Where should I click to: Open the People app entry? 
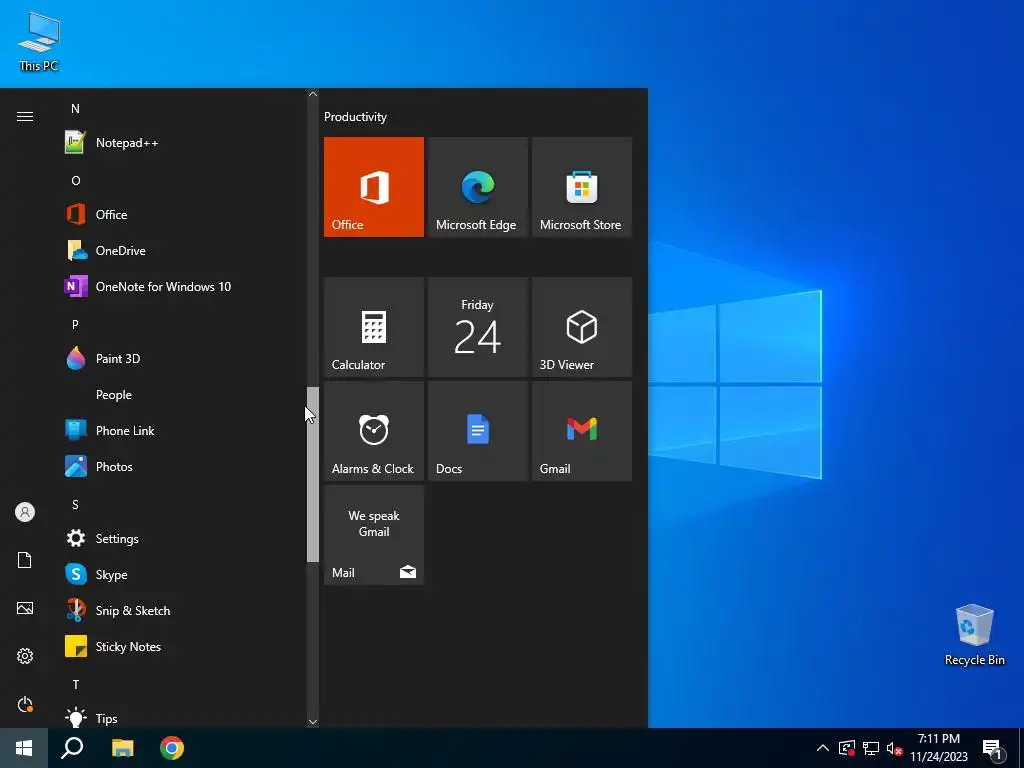183,394
